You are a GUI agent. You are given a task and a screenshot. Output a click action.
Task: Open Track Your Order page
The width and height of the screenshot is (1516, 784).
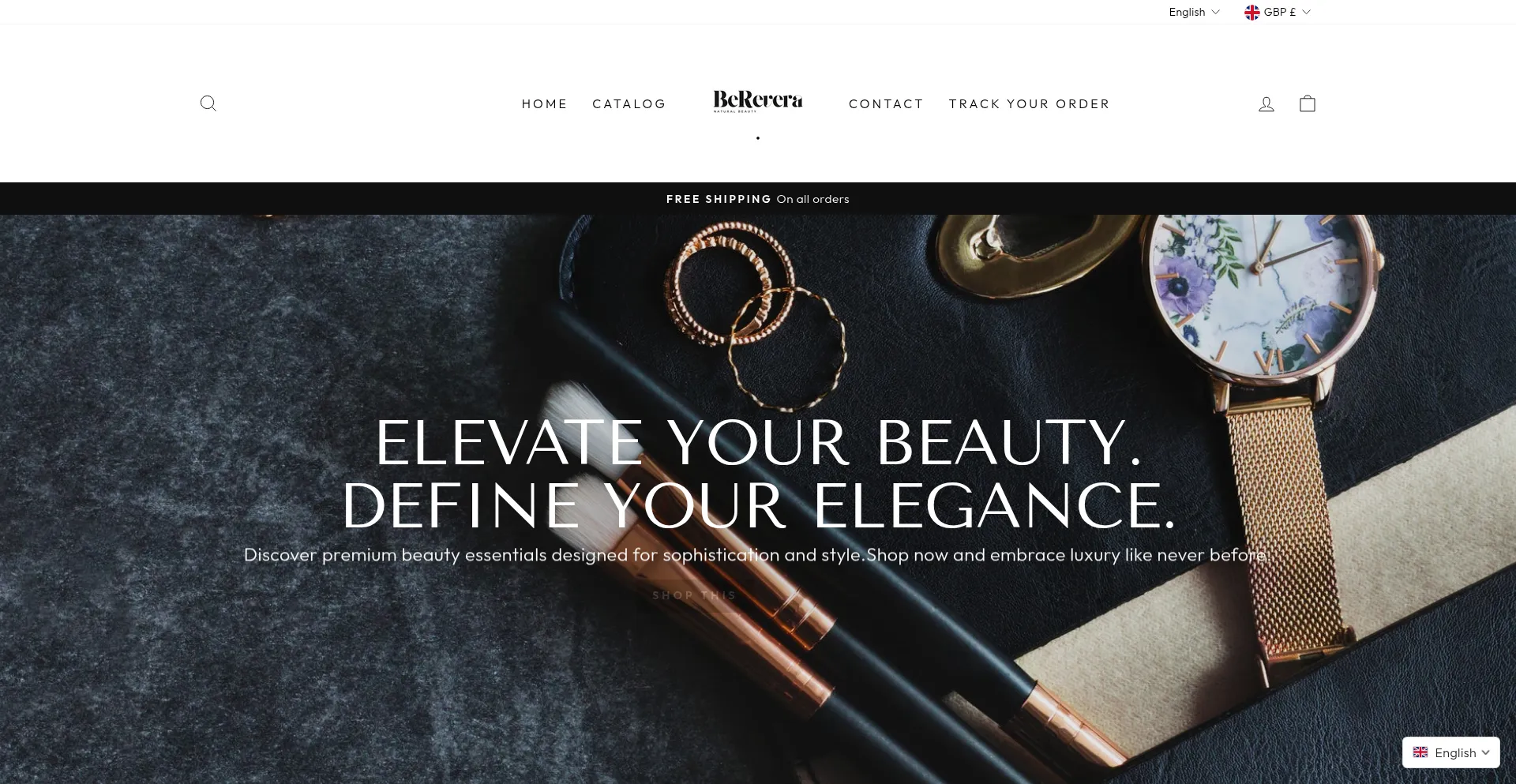1030,103
